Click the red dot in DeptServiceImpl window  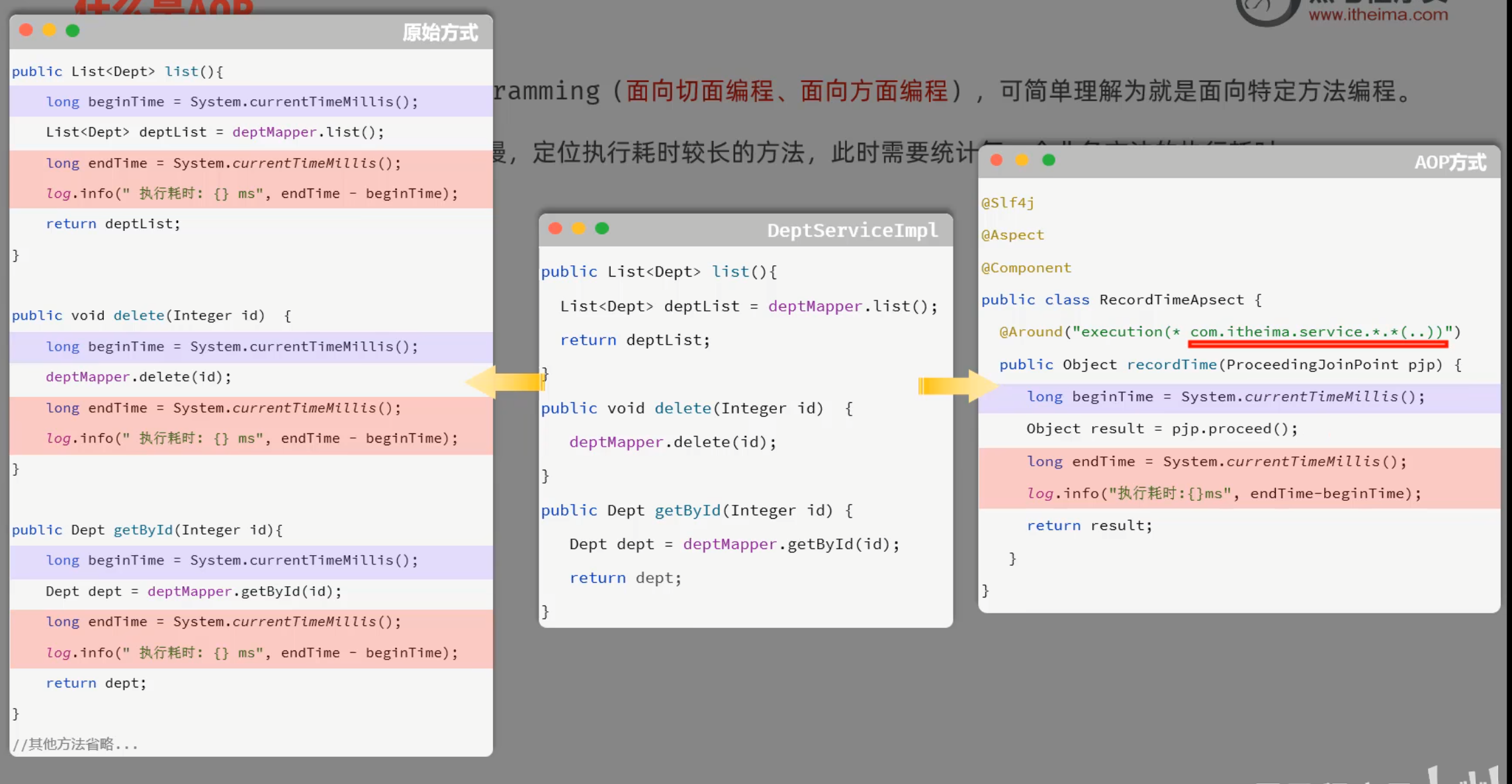pos(555,229)
